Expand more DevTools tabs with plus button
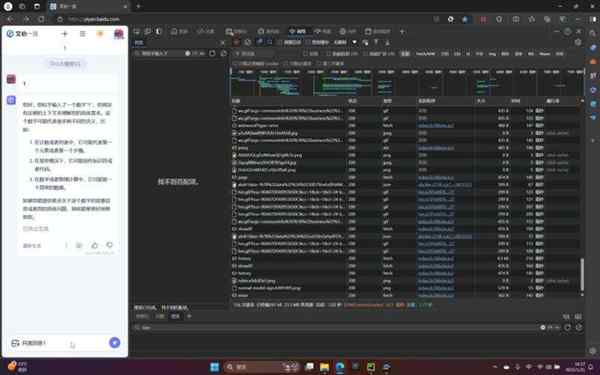 [402, 31]
